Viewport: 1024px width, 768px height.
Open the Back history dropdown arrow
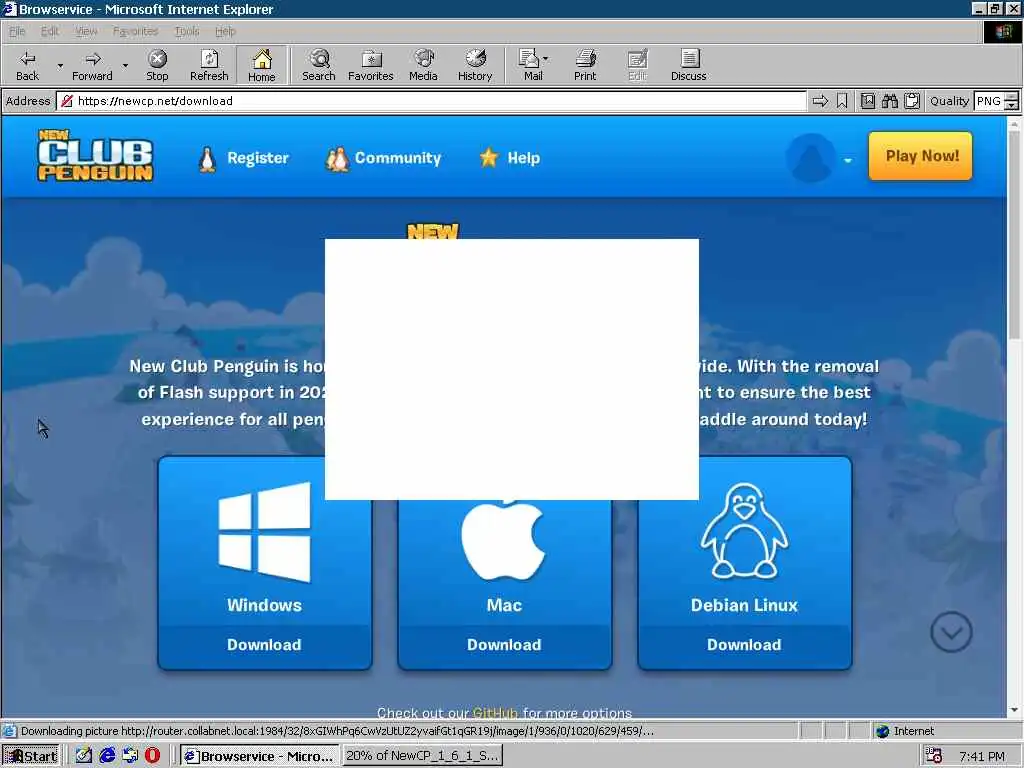(x=60, y=65)
